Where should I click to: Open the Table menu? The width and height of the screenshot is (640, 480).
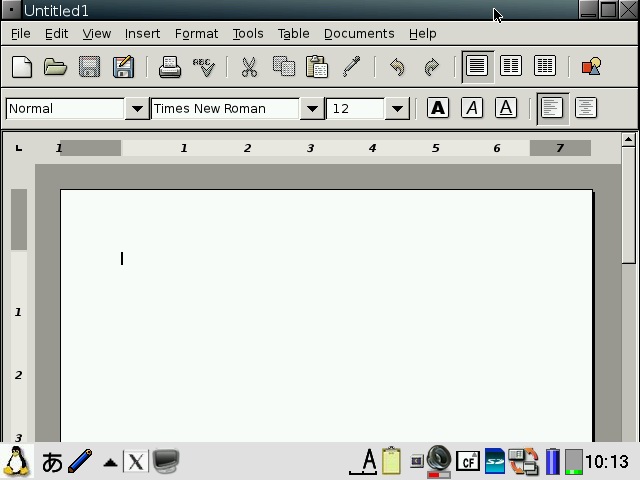(293, 33)
